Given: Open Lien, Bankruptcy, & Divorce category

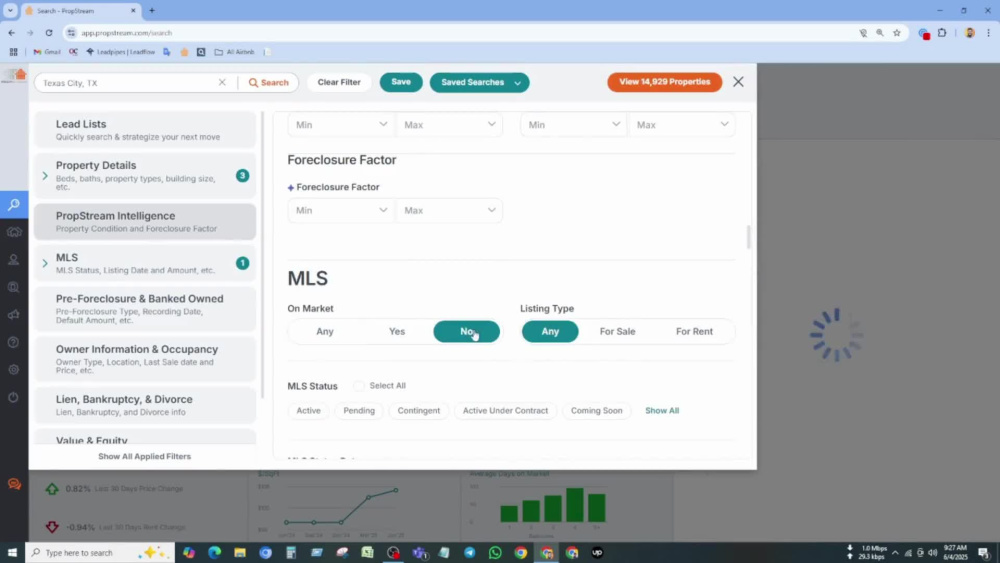Looking at the screenshot, I should 145,405.
